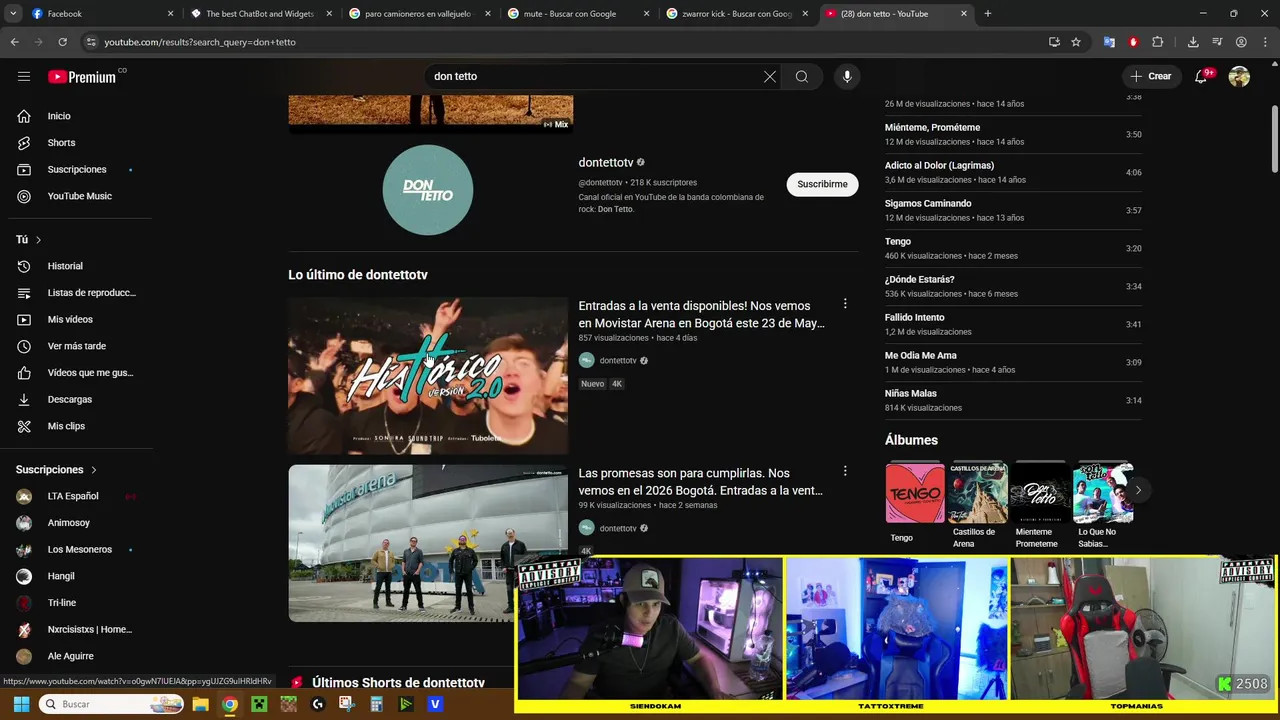Open the account avatar menu
This screenshot has height=720, width=1280.
point(1239,77)
